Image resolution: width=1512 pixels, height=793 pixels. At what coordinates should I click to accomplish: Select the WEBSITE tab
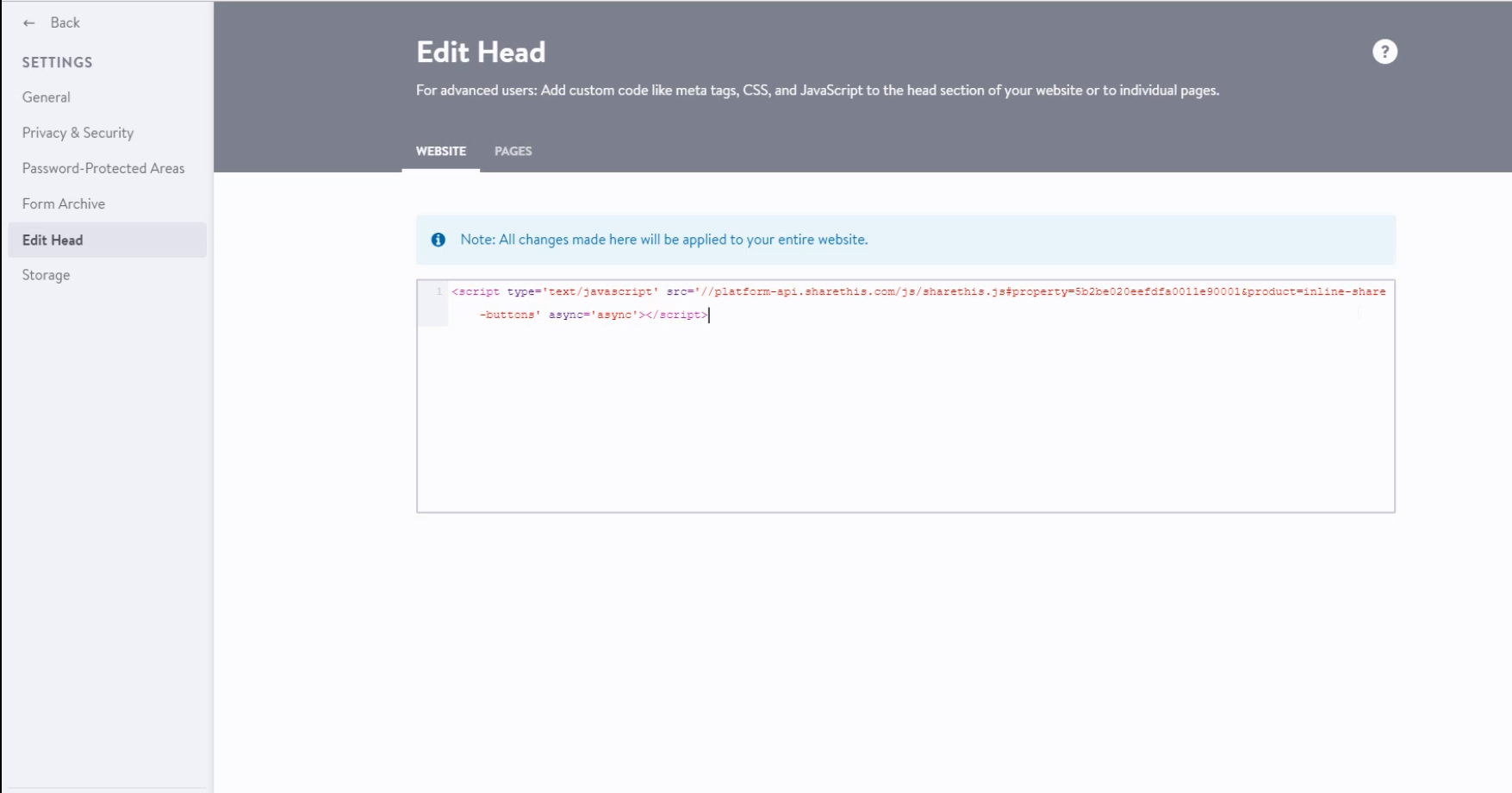point(441,151)
